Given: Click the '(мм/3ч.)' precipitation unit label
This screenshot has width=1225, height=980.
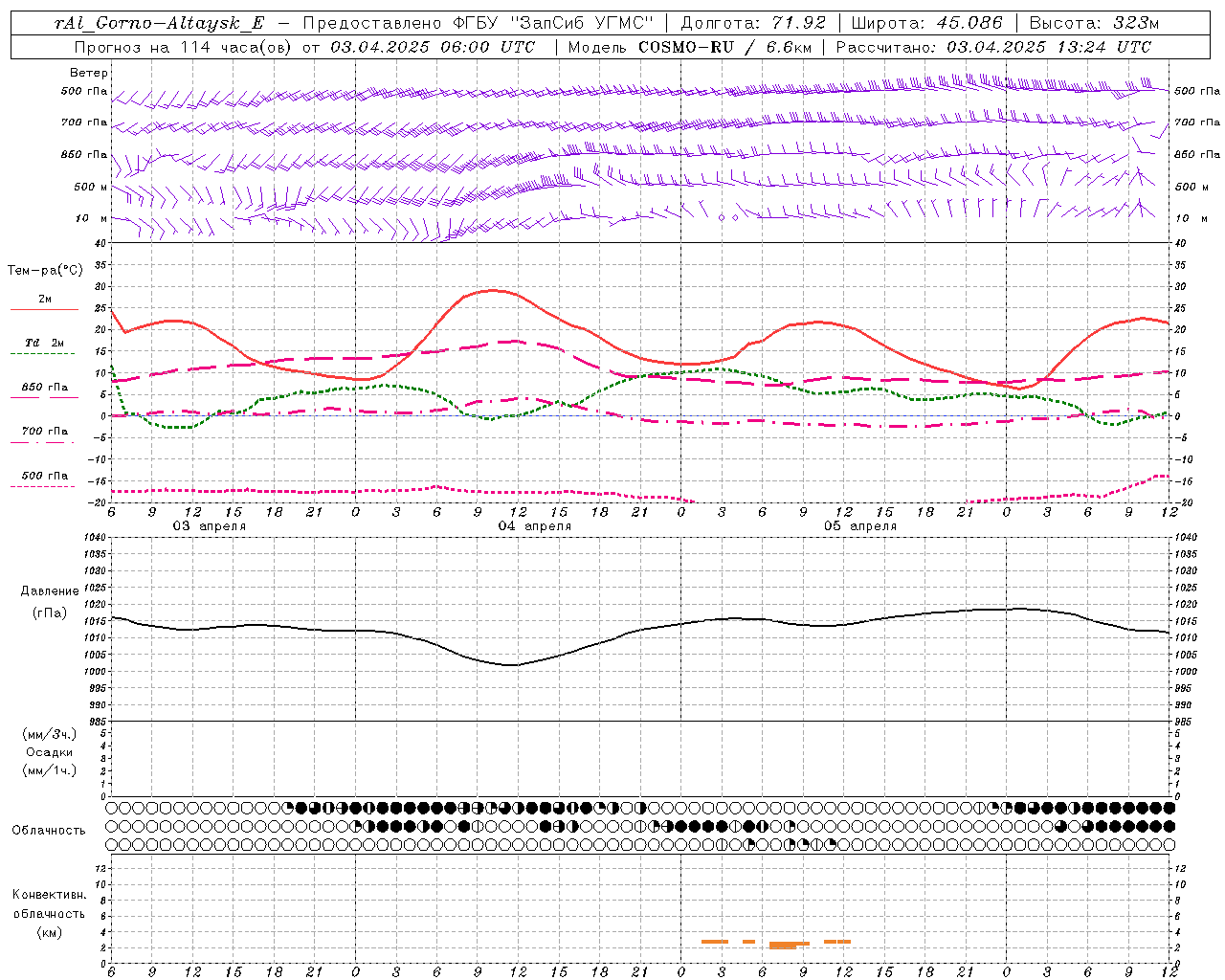Looking at the screenshot, I should click(x=50, y=734).
